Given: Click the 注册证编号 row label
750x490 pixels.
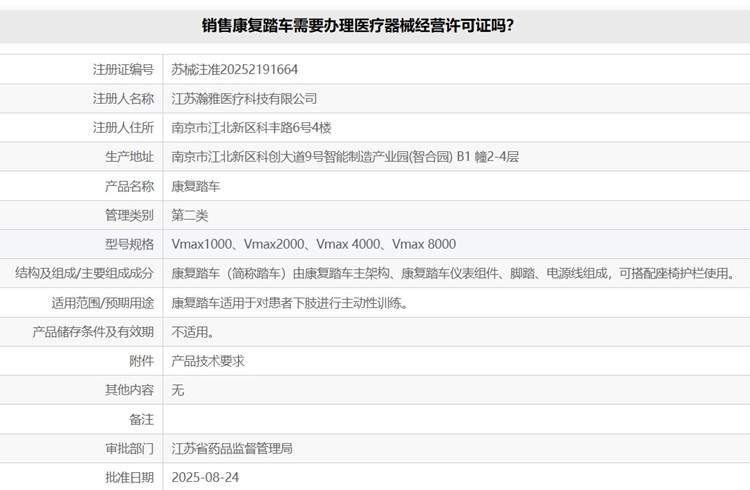Looking at the screenshot, I should point(123,70).
